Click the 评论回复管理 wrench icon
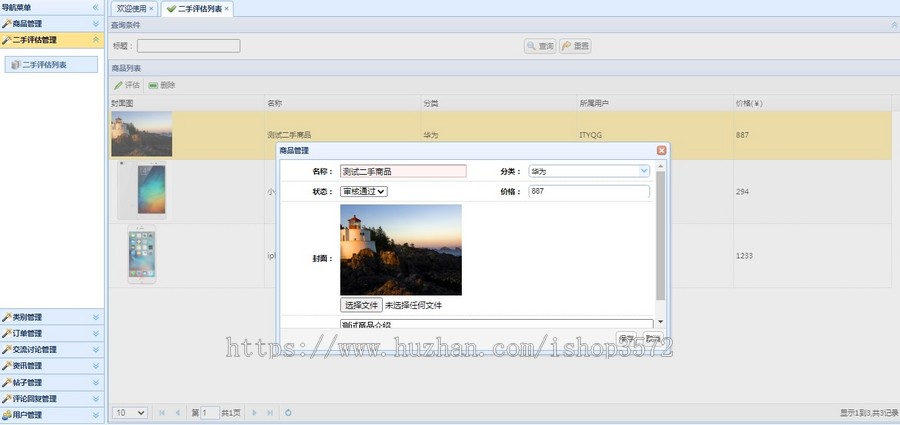 click(7, 398)
